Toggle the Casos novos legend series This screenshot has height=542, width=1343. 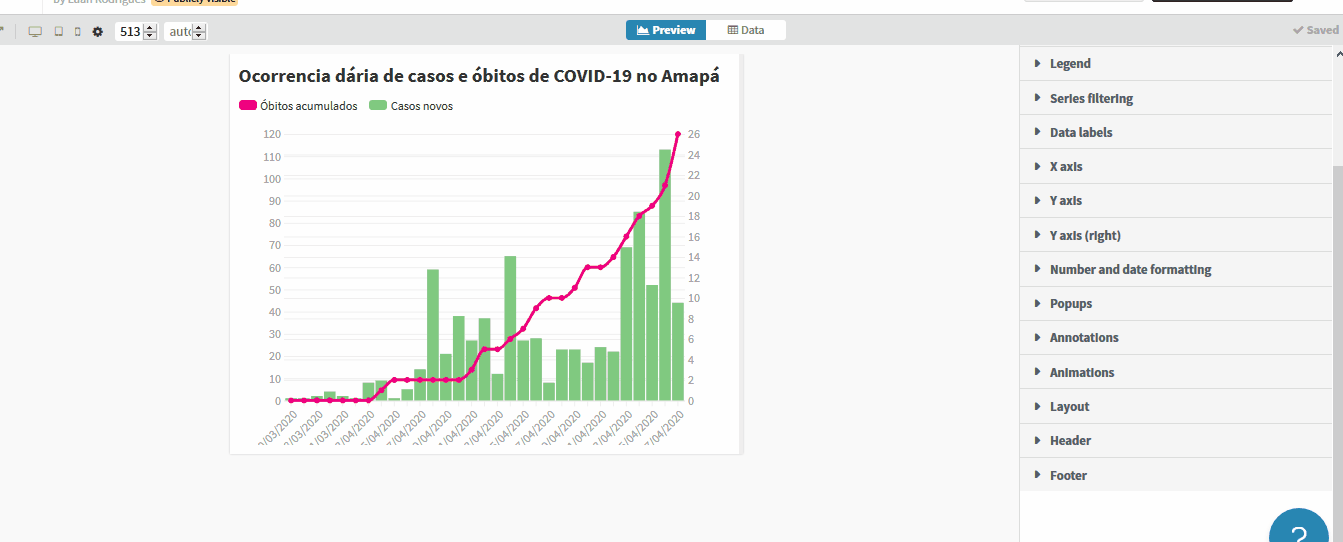pos(411,106)
